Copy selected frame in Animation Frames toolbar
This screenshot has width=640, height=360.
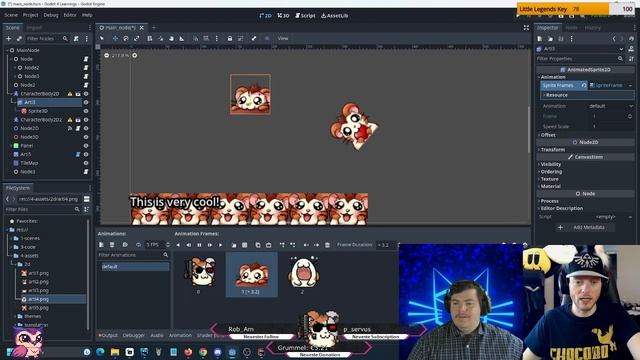click(258, 245)
